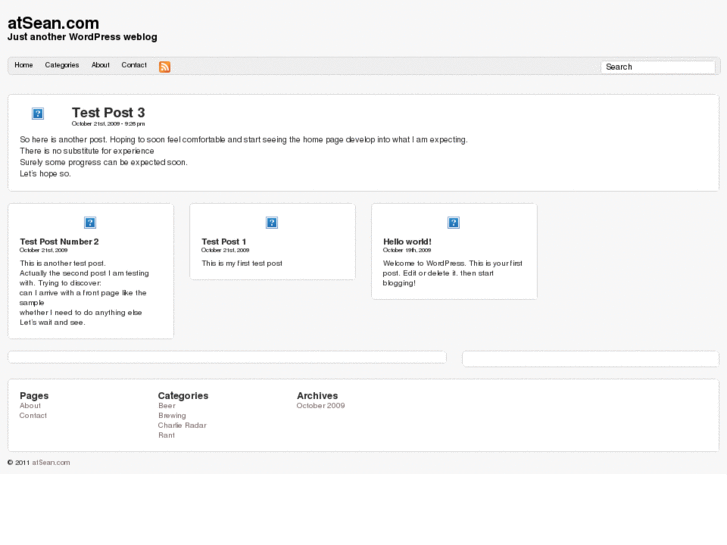Open the Charlie Radar category link
The height and width of the screenshot is (545, 727).
(182, 425)
